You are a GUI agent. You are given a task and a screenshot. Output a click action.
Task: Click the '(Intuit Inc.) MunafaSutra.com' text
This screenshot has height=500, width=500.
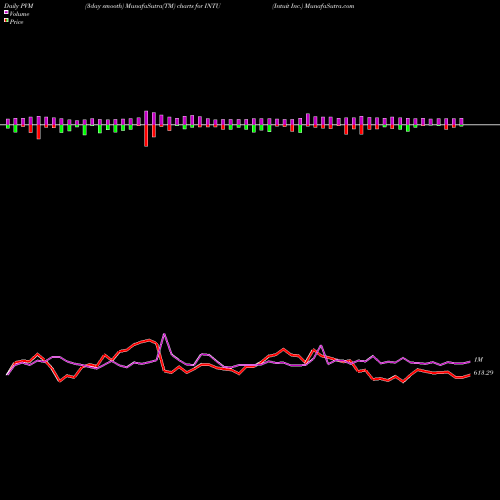tap(313, 6)
